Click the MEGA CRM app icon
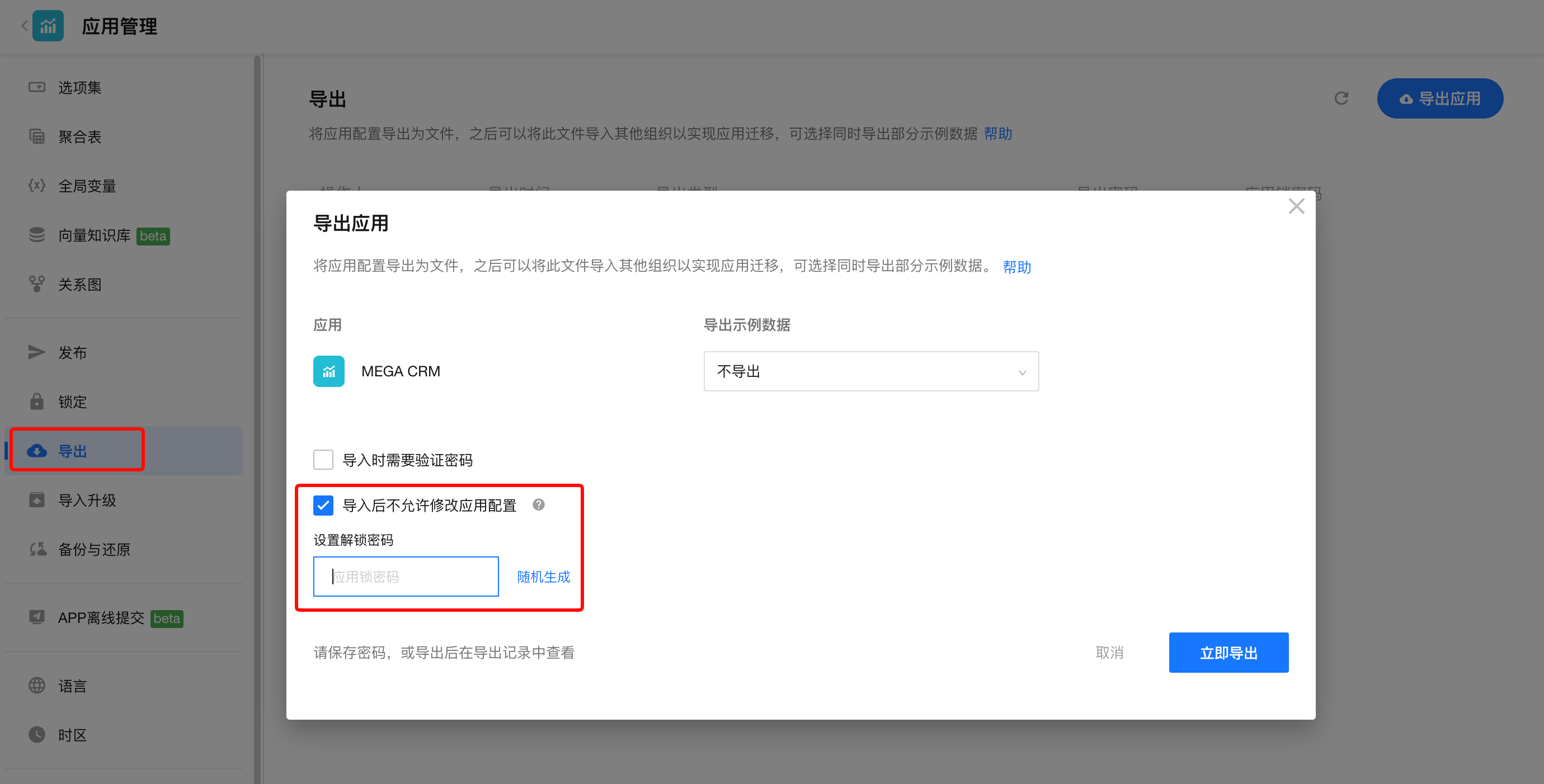 click(328, 371)
